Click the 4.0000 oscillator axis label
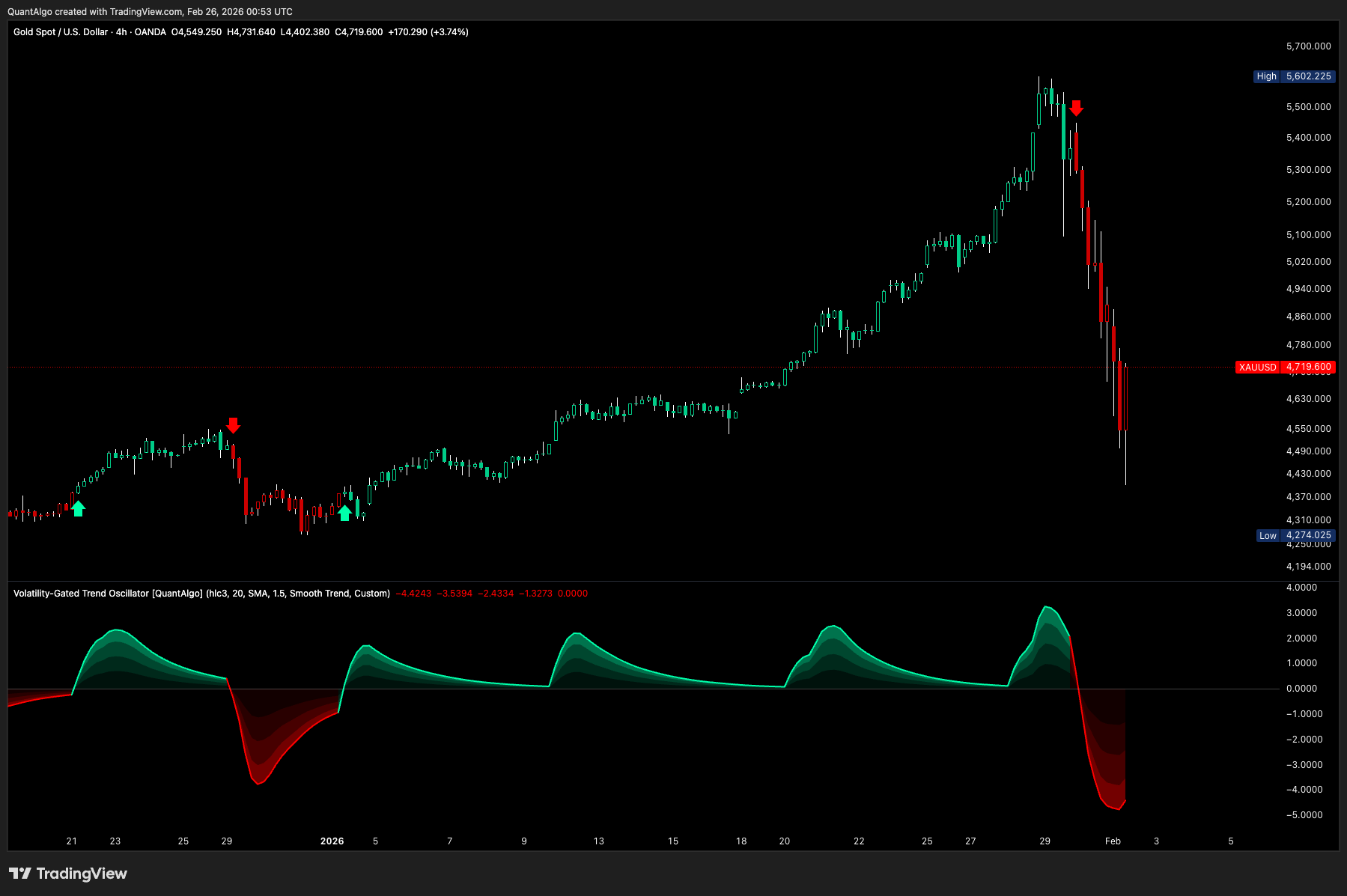 1301,588
